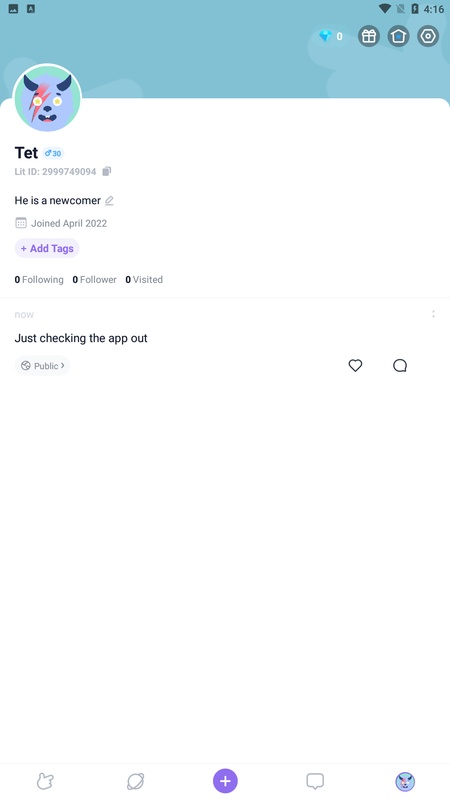Screen dimensions: 450x800
Task: Select profile avatar tab in bottom bar
Action: pos(405,781)
